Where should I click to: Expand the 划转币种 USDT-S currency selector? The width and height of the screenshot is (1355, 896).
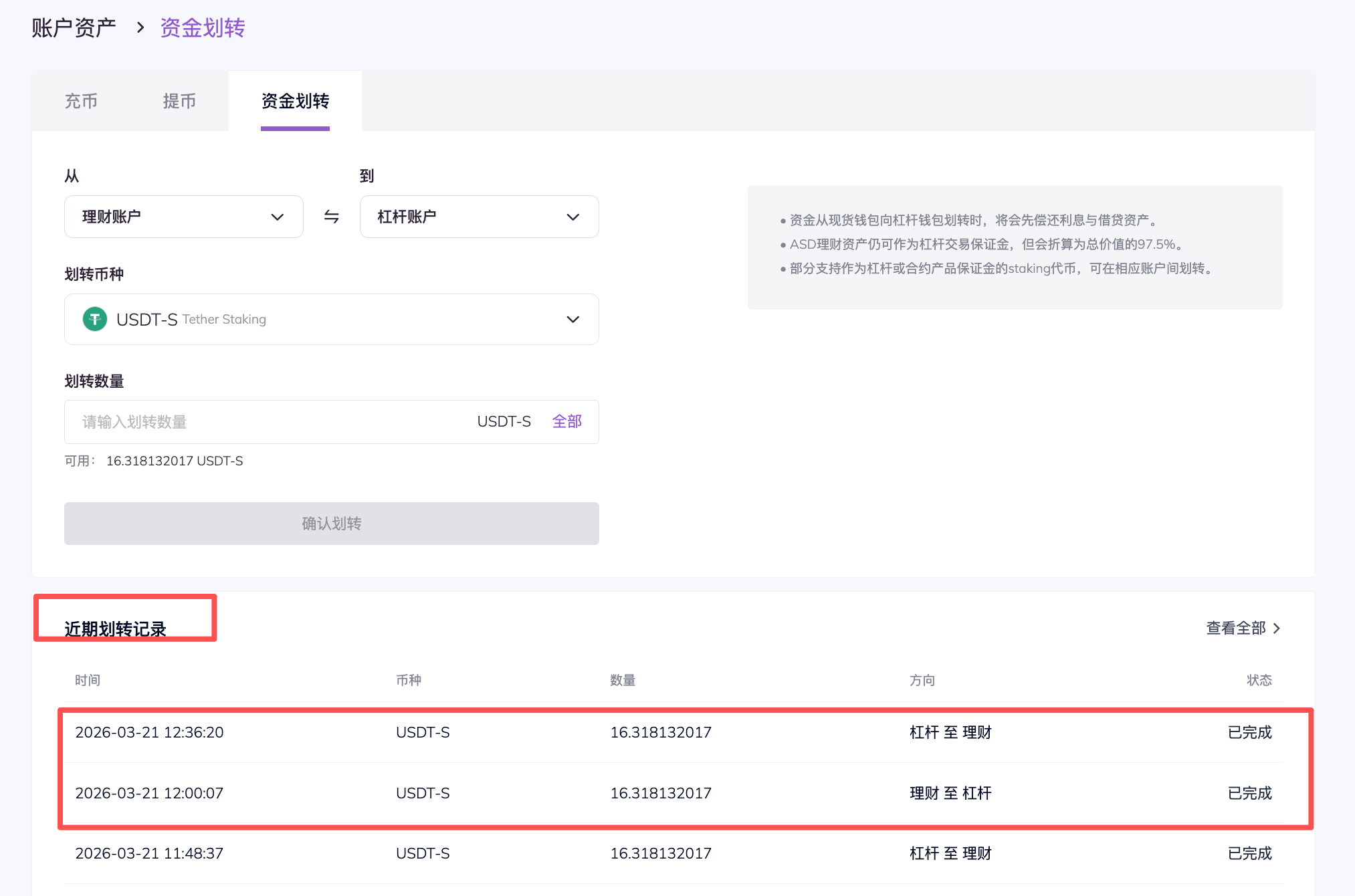pyautogui.click(x=331, y=319)
